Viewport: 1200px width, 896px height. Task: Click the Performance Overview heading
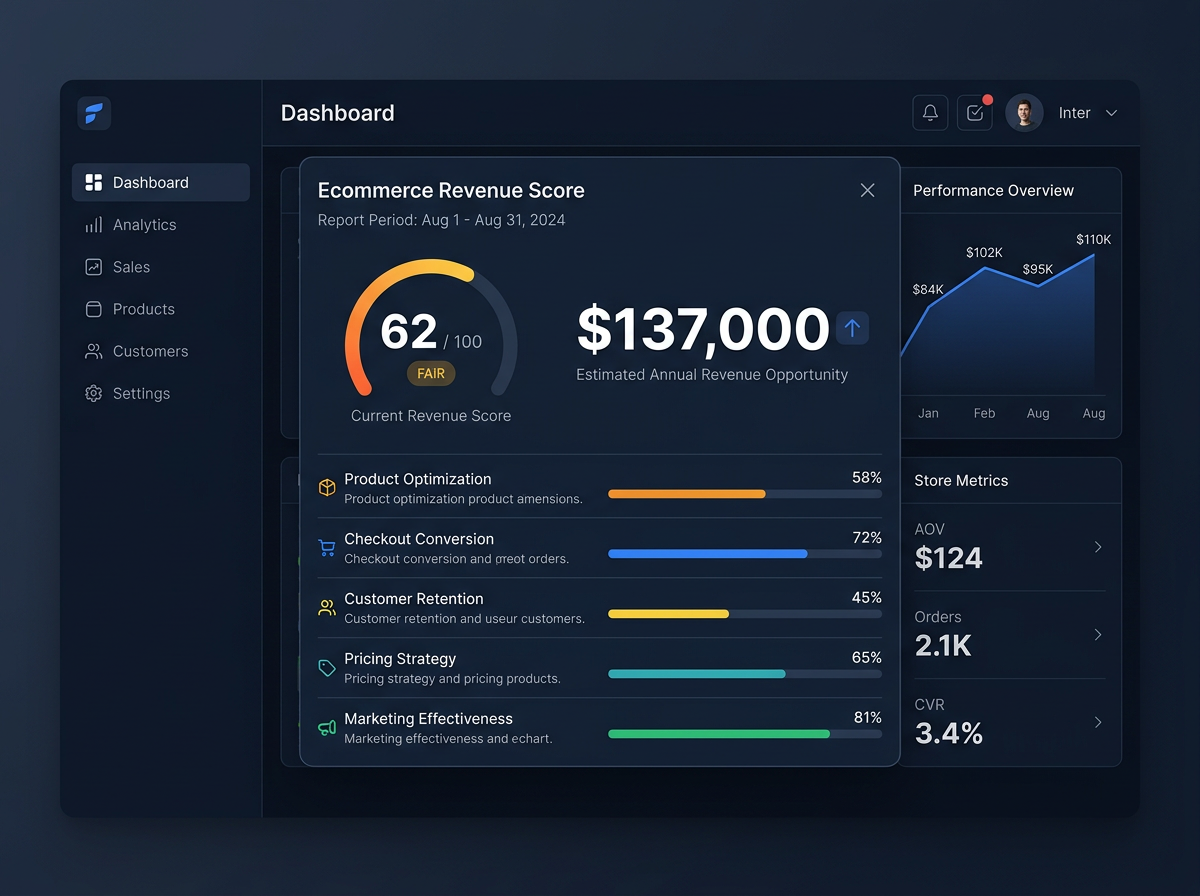pyautogui.click(x=993, y=191)
